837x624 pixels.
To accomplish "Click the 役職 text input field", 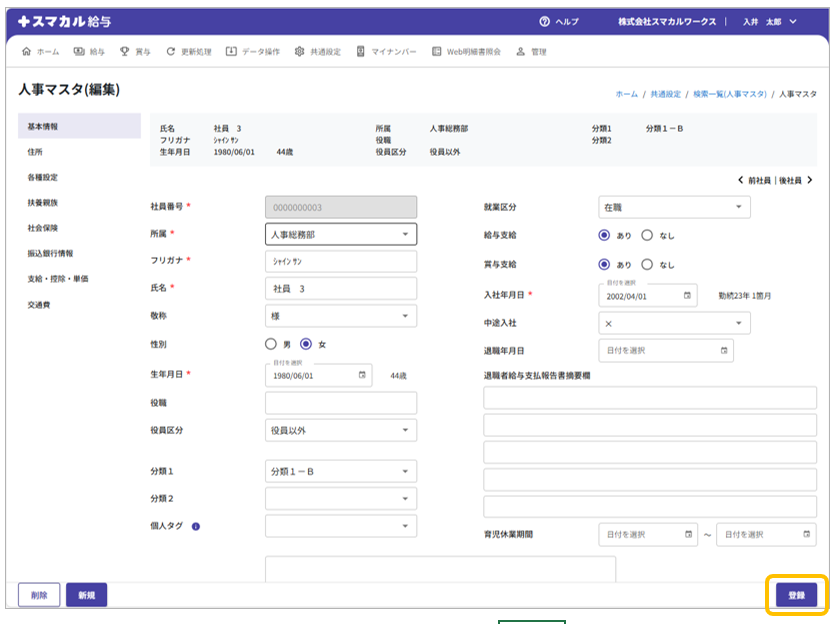I will [x=340, y=403].
